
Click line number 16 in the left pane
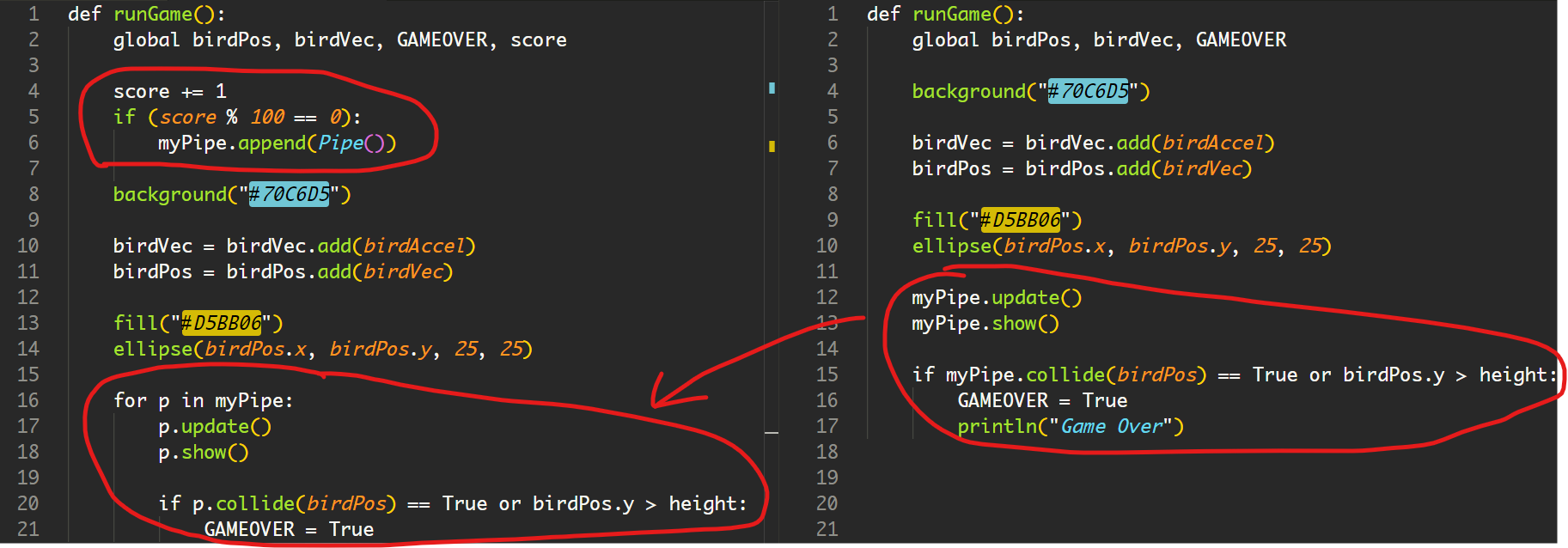pyautogui.click(x=28, y=400)
